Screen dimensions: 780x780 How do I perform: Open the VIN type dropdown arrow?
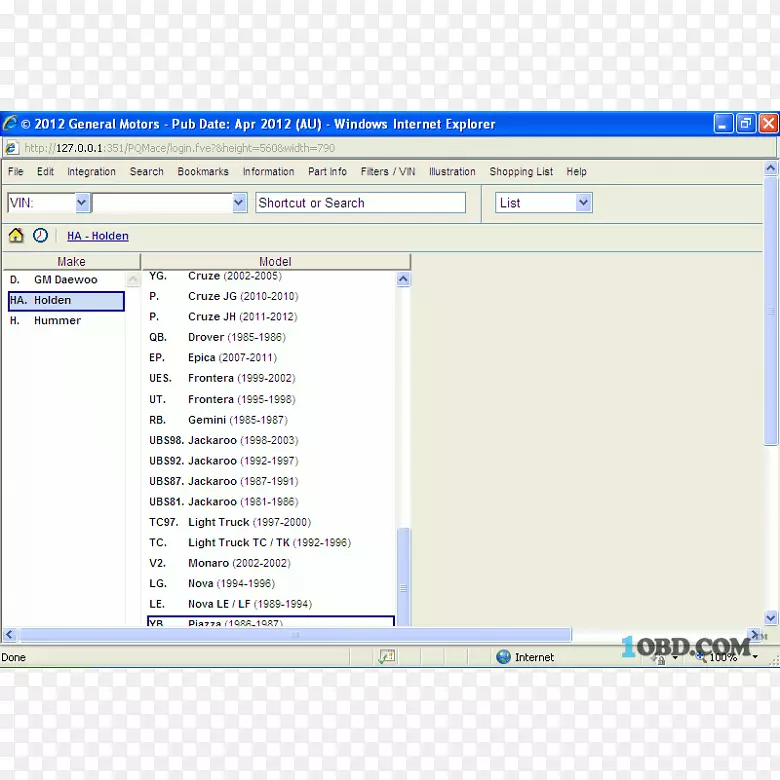[x=82, y=203]
